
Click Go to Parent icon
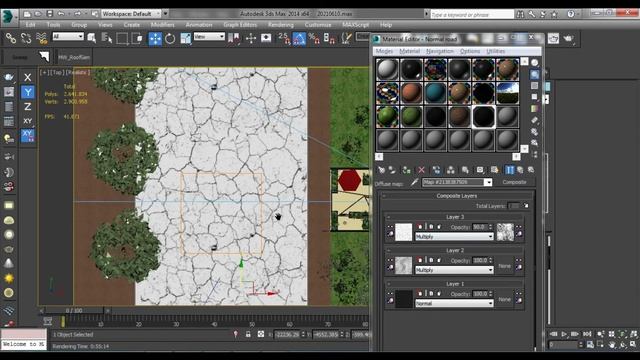(x=520, y=169)
